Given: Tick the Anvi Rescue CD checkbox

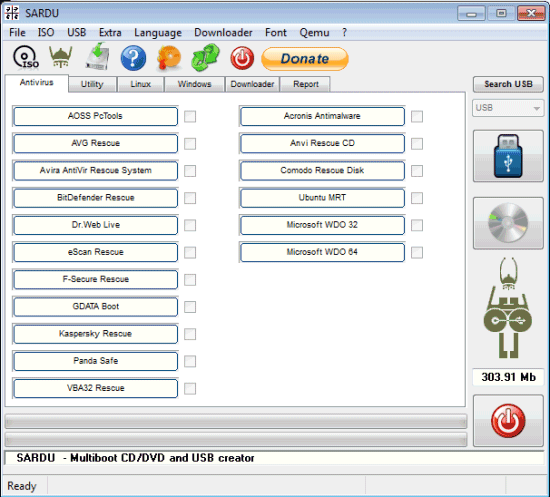Looking at the screenshot, I should tap(417, 144).
